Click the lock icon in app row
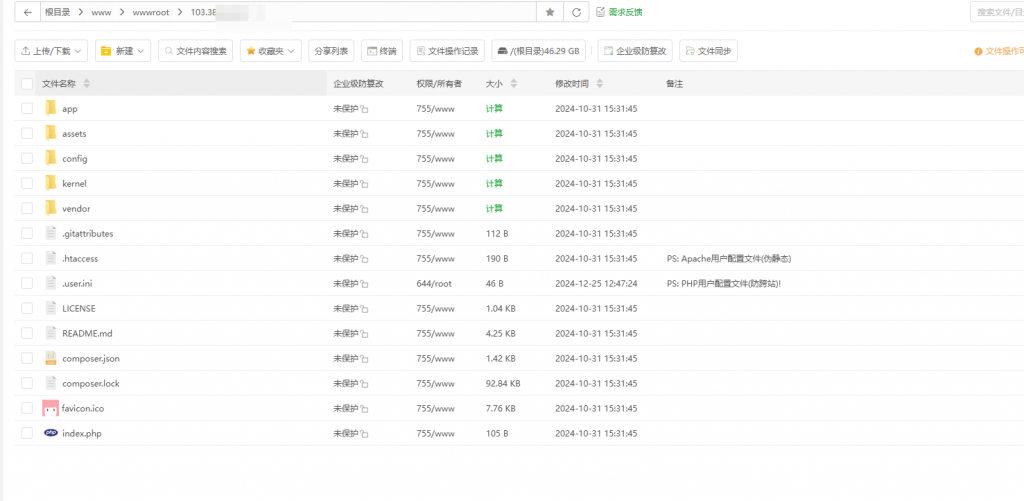Screen dimensions: 1024x501 [364, 109]
